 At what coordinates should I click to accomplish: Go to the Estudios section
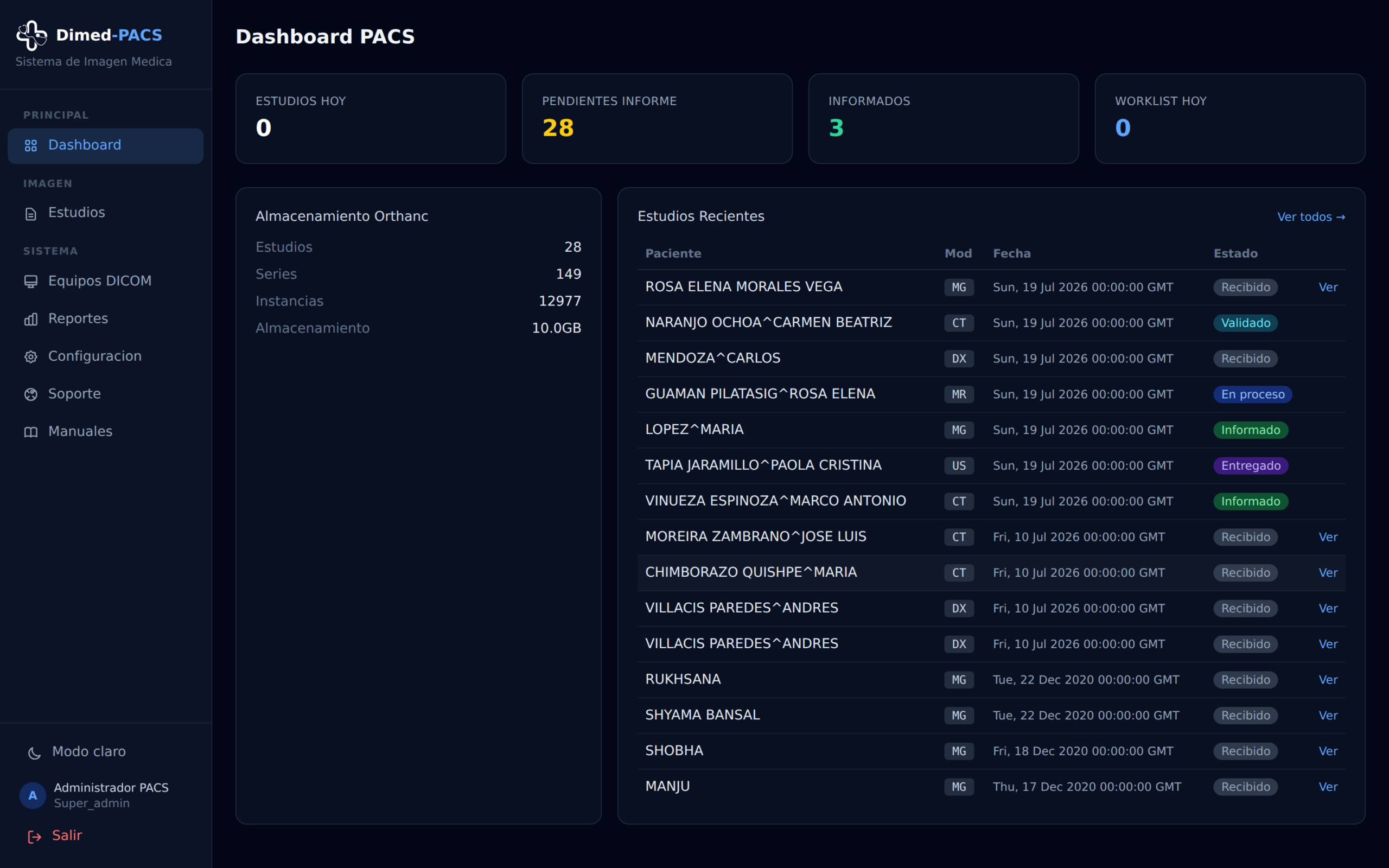[x=106, y=213]
